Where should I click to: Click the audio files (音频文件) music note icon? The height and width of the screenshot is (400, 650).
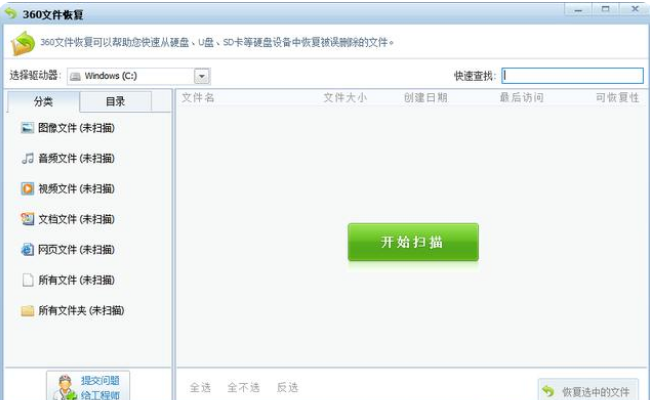tap(27, 158)
